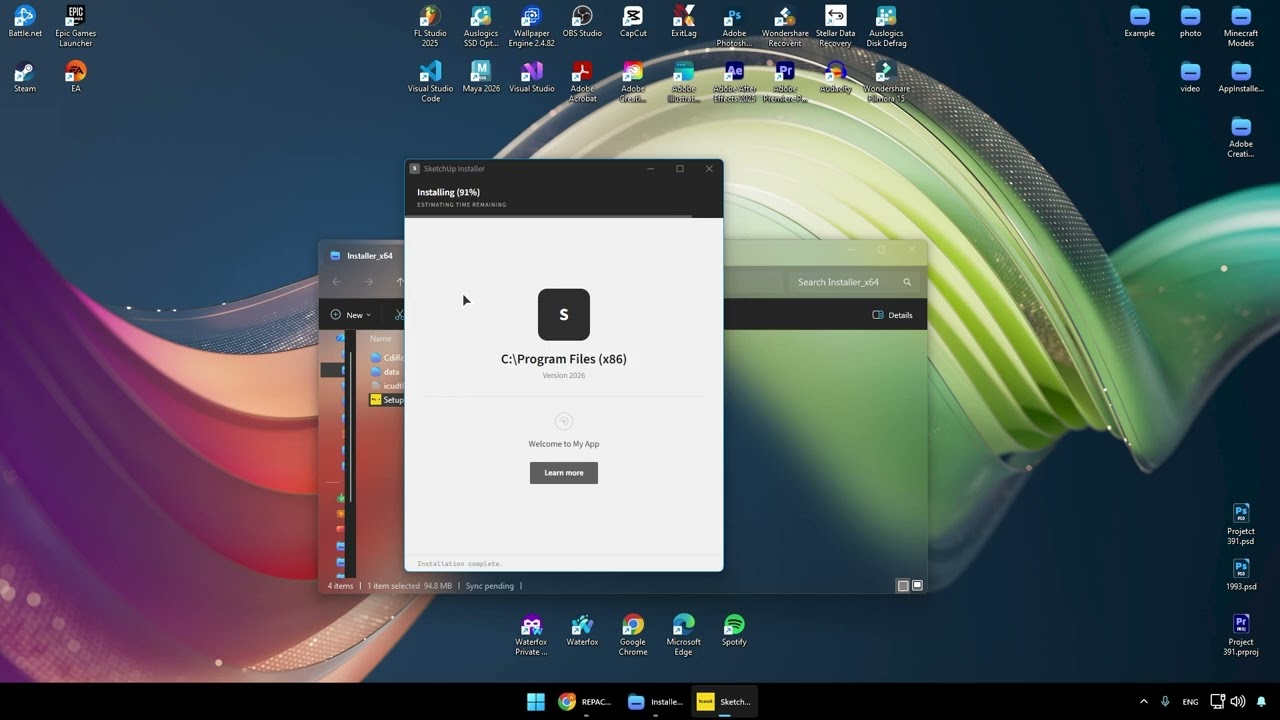Open Auslogics SSD Optimizer icon
Image resolution: width=1280 pixels, height=720 pixels.
481,26
